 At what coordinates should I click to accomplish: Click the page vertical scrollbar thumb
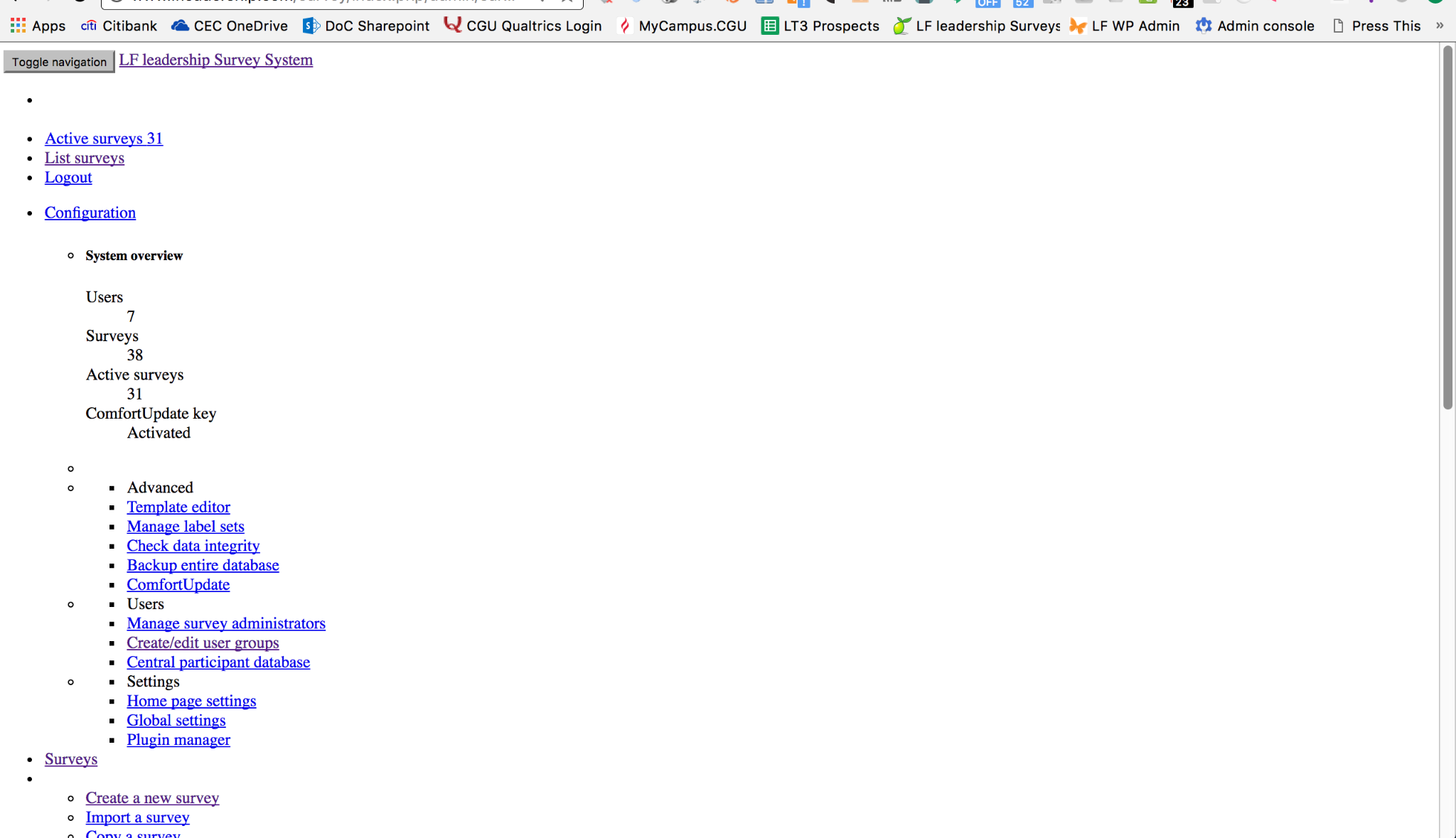(x=1447, y=227)
